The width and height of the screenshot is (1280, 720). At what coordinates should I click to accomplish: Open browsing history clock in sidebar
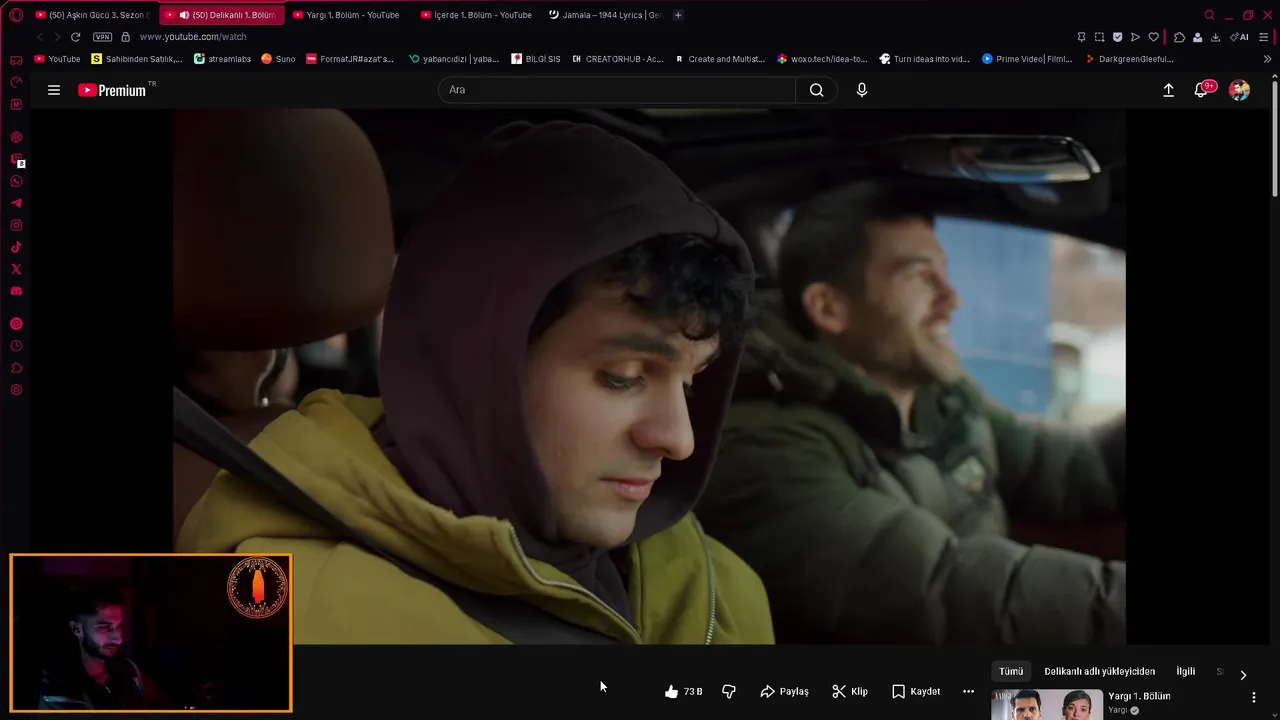16,346
